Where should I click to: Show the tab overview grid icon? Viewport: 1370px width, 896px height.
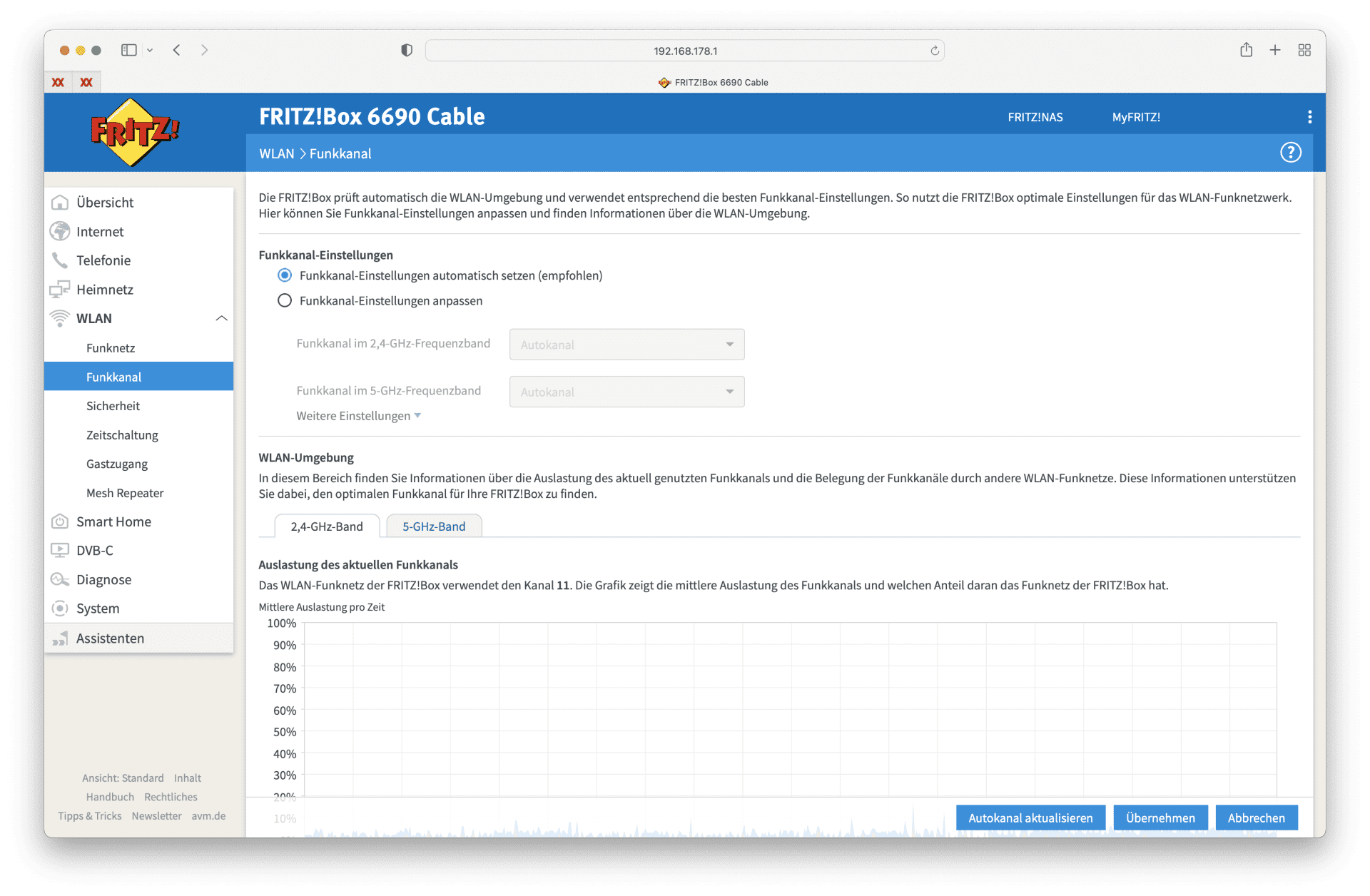(x=1304, y=50)
